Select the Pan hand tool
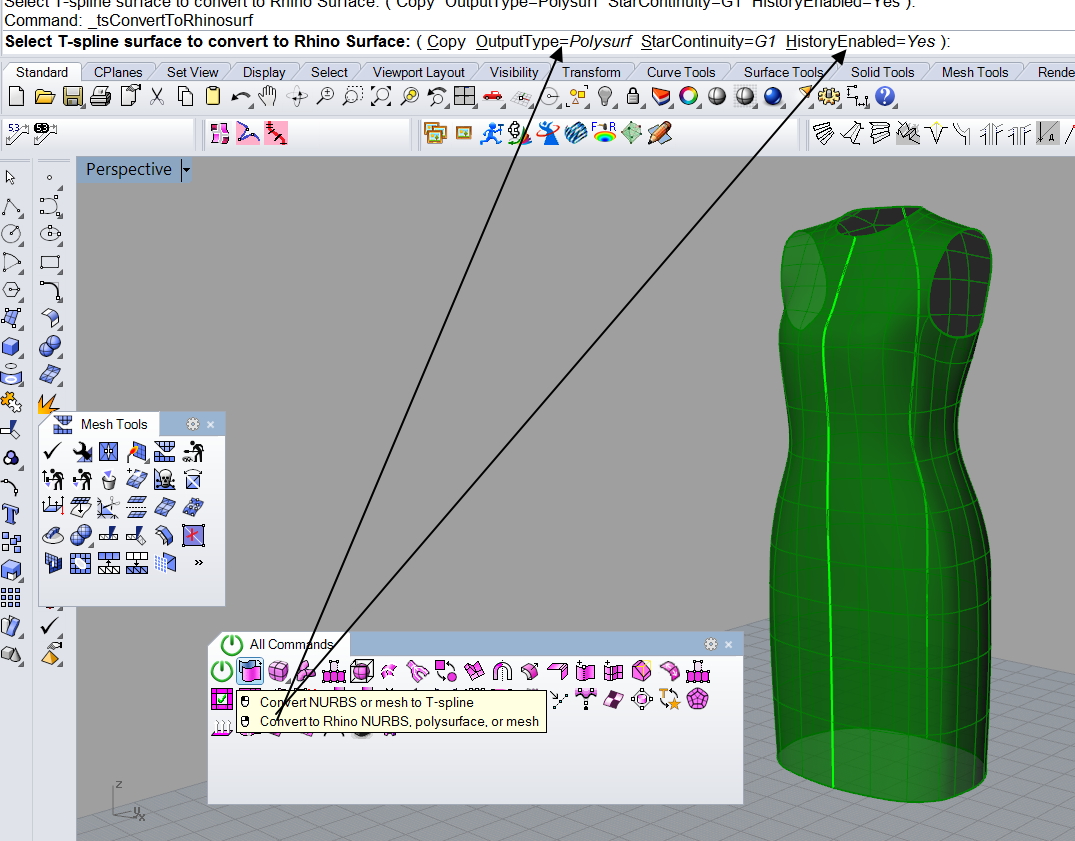This screenshot has width=1075, height=841. click(268, 96)
